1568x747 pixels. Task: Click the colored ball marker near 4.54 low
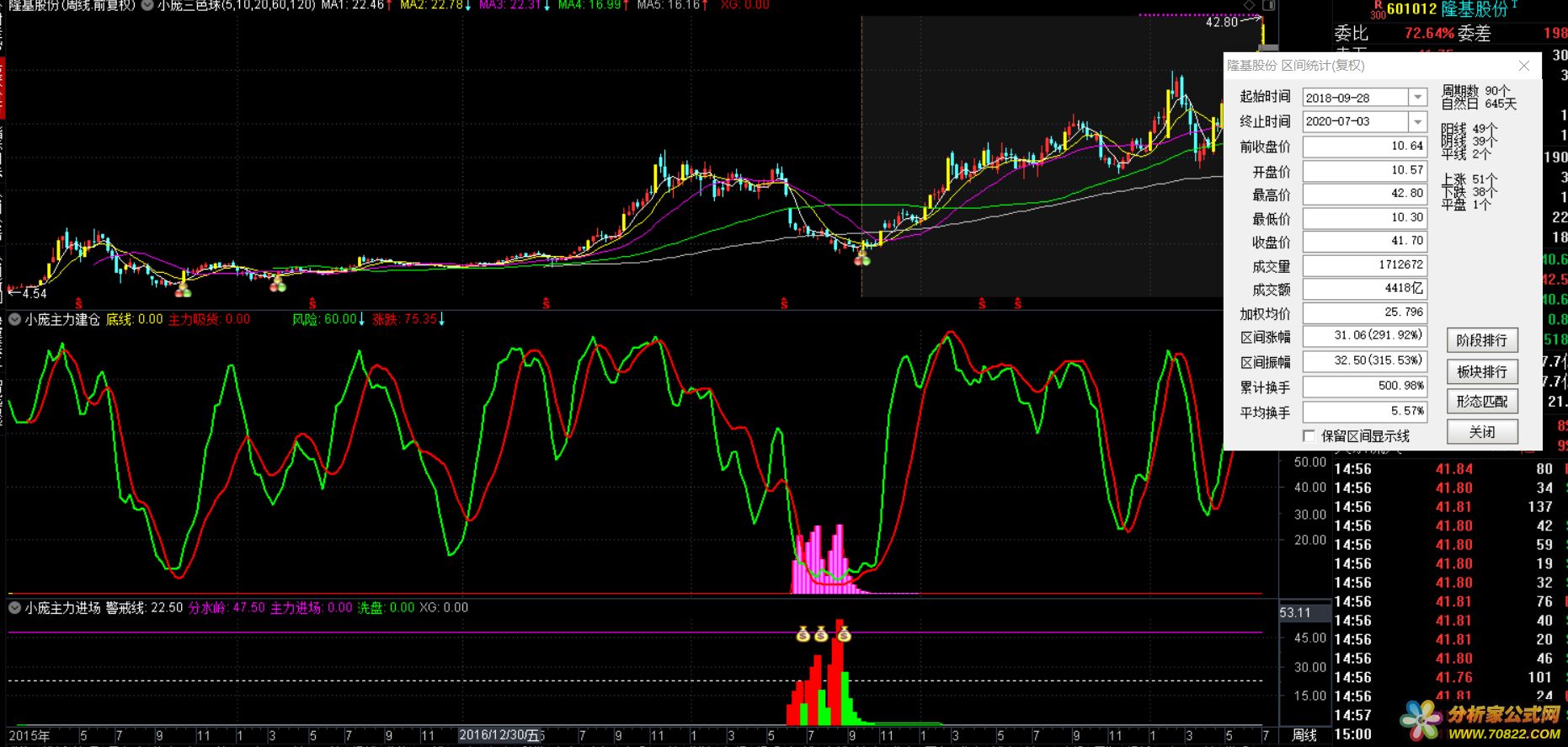(184, 291)
